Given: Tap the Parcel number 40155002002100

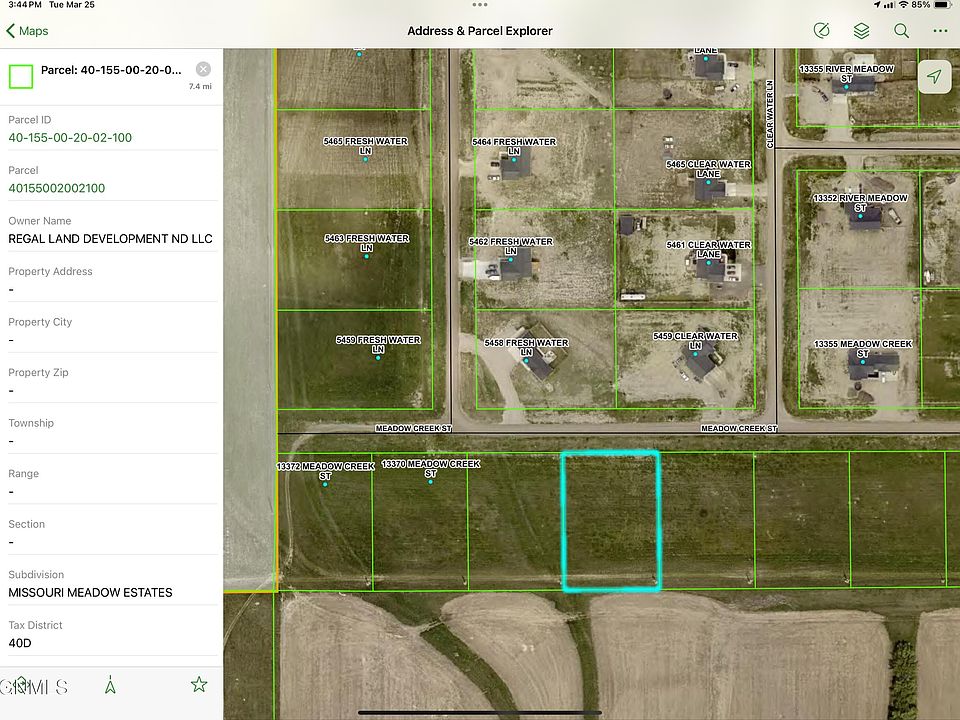Looking at the screenshot, I should [x=56, y=189].
